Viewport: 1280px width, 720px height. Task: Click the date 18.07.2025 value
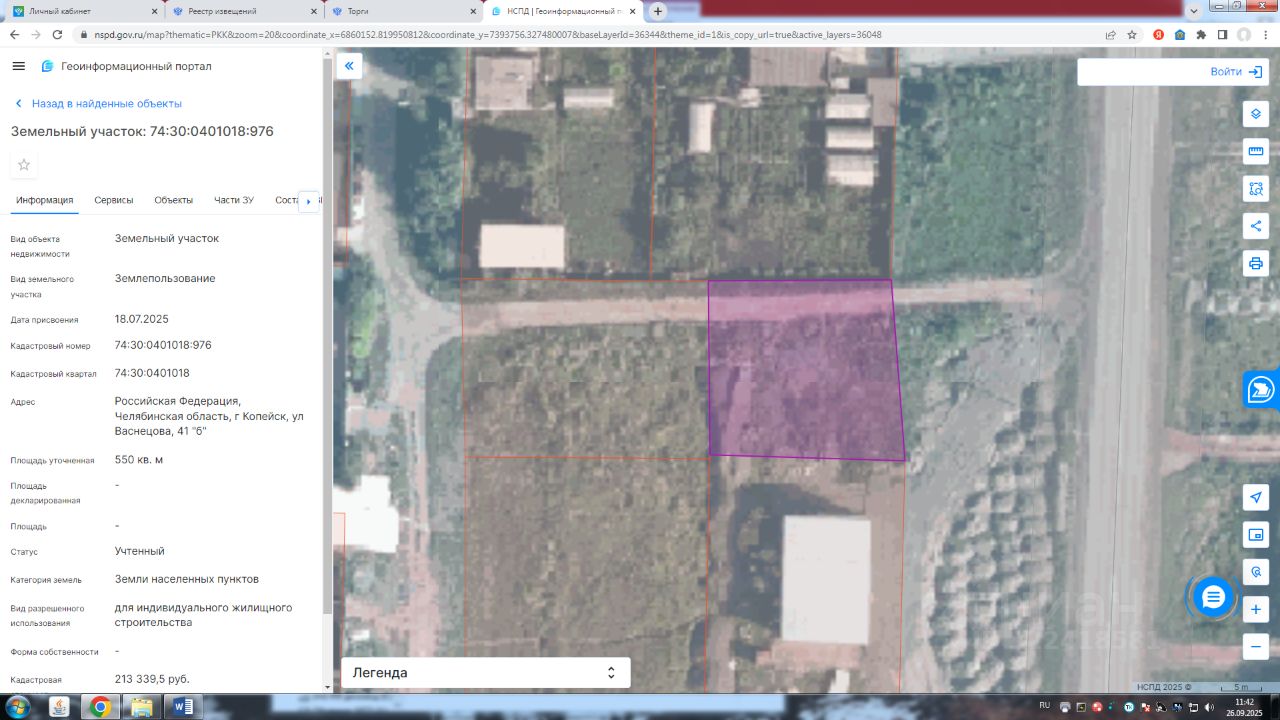pos(142,319)
